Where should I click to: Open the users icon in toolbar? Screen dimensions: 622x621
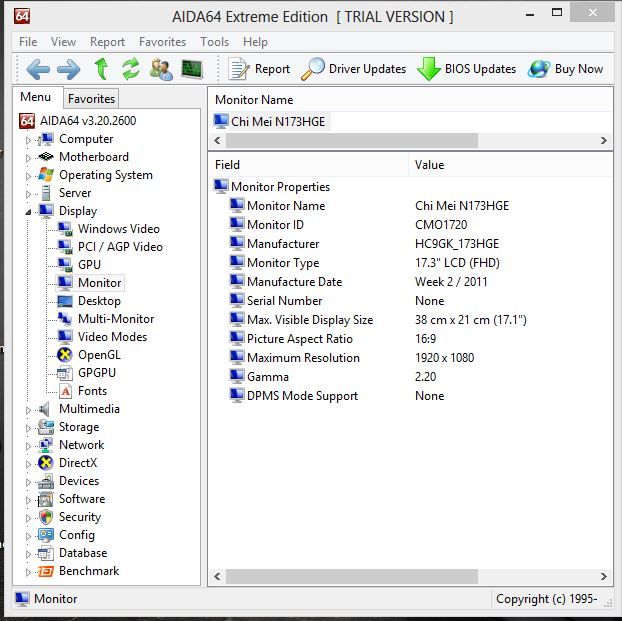(x=161, y=69)
